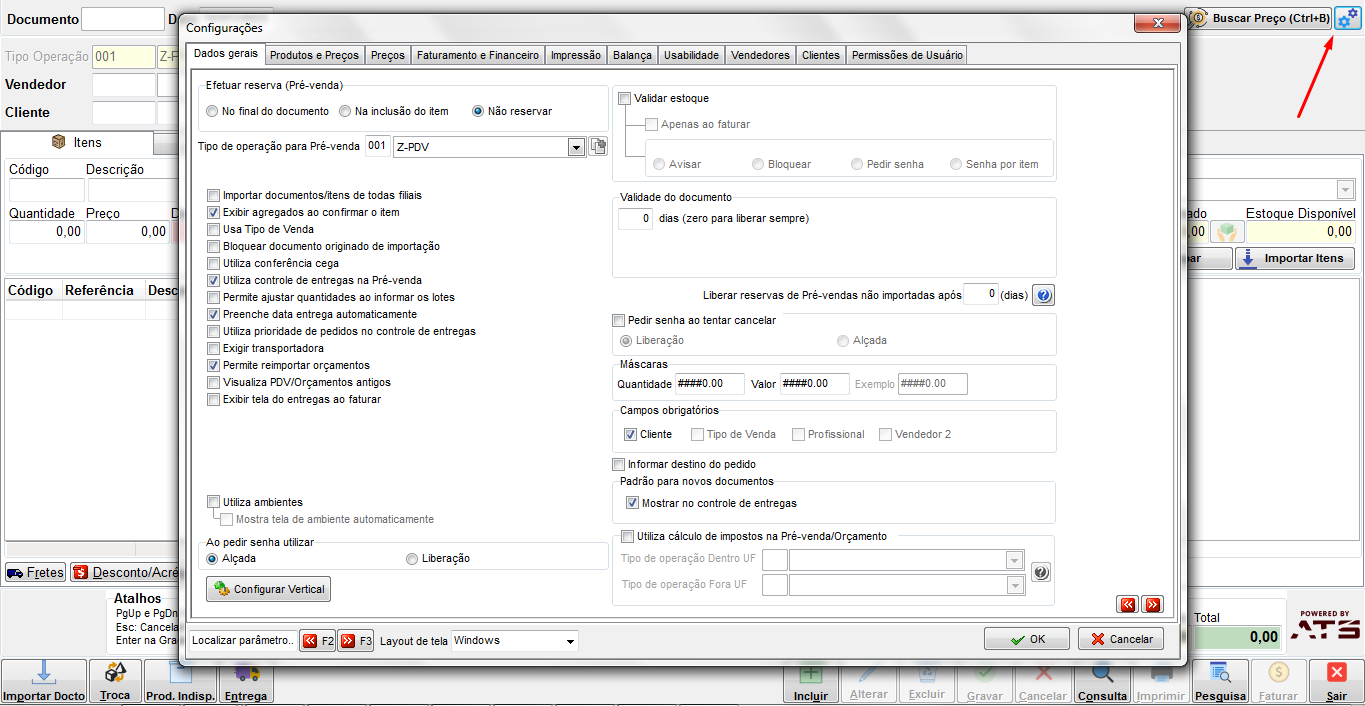Screen dimensions: 1365x706
Task: Click the Entrega truck button
Action: click(x=246, y=682)
